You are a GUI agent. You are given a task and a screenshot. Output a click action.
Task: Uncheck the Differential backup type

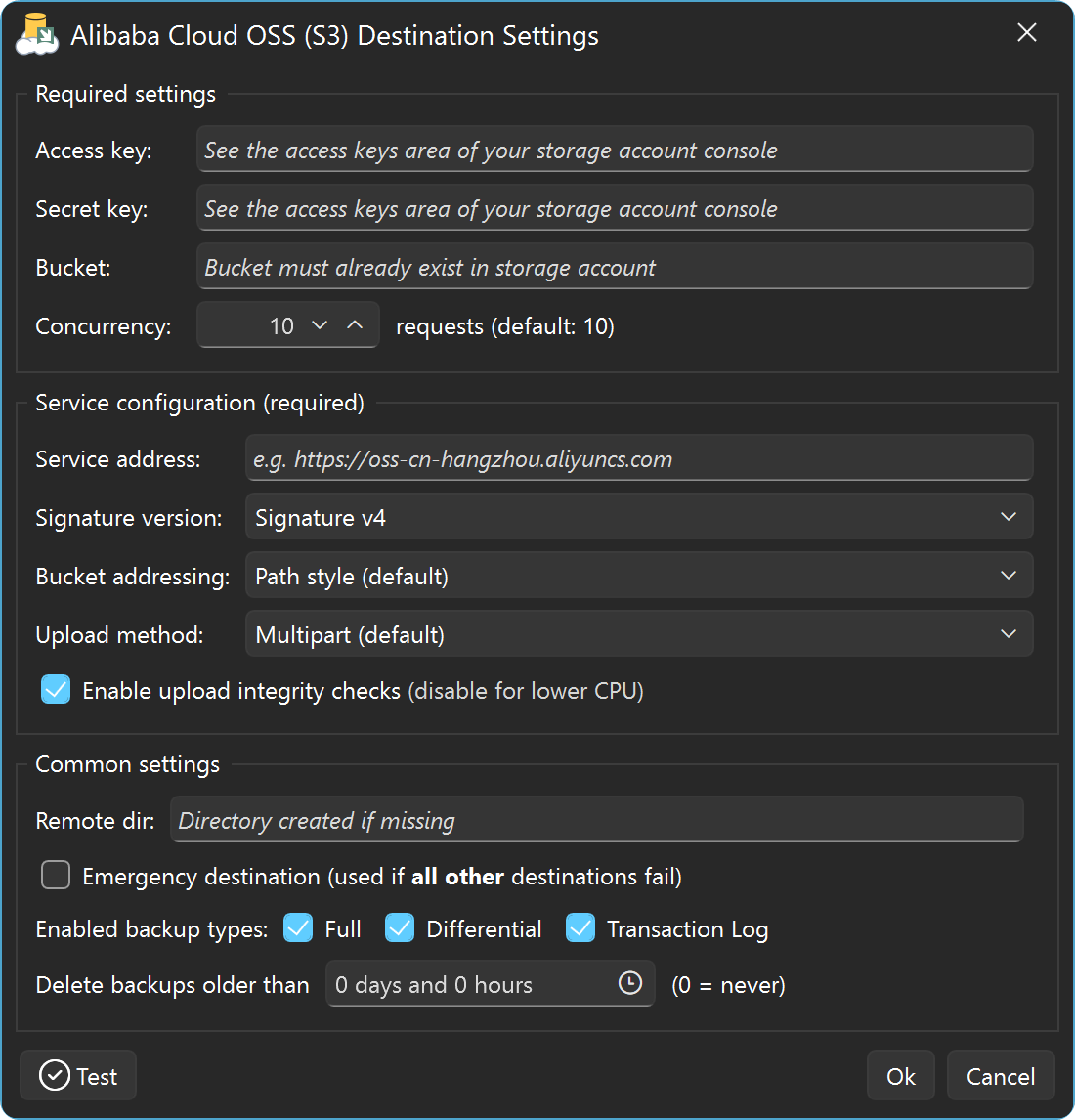click(x=400, y=927)
